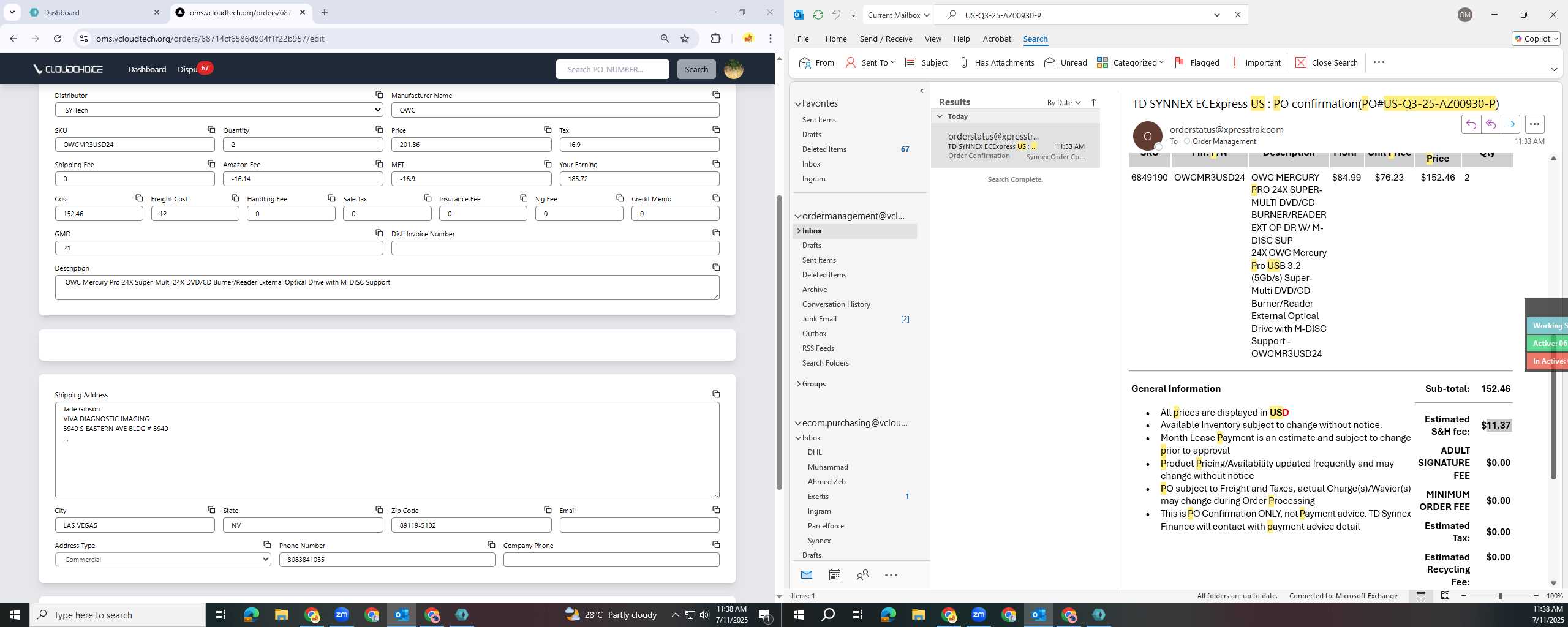1568x627 pixels.
Task: Copy the Distributor field value icon
Action: tap(379, 95)
